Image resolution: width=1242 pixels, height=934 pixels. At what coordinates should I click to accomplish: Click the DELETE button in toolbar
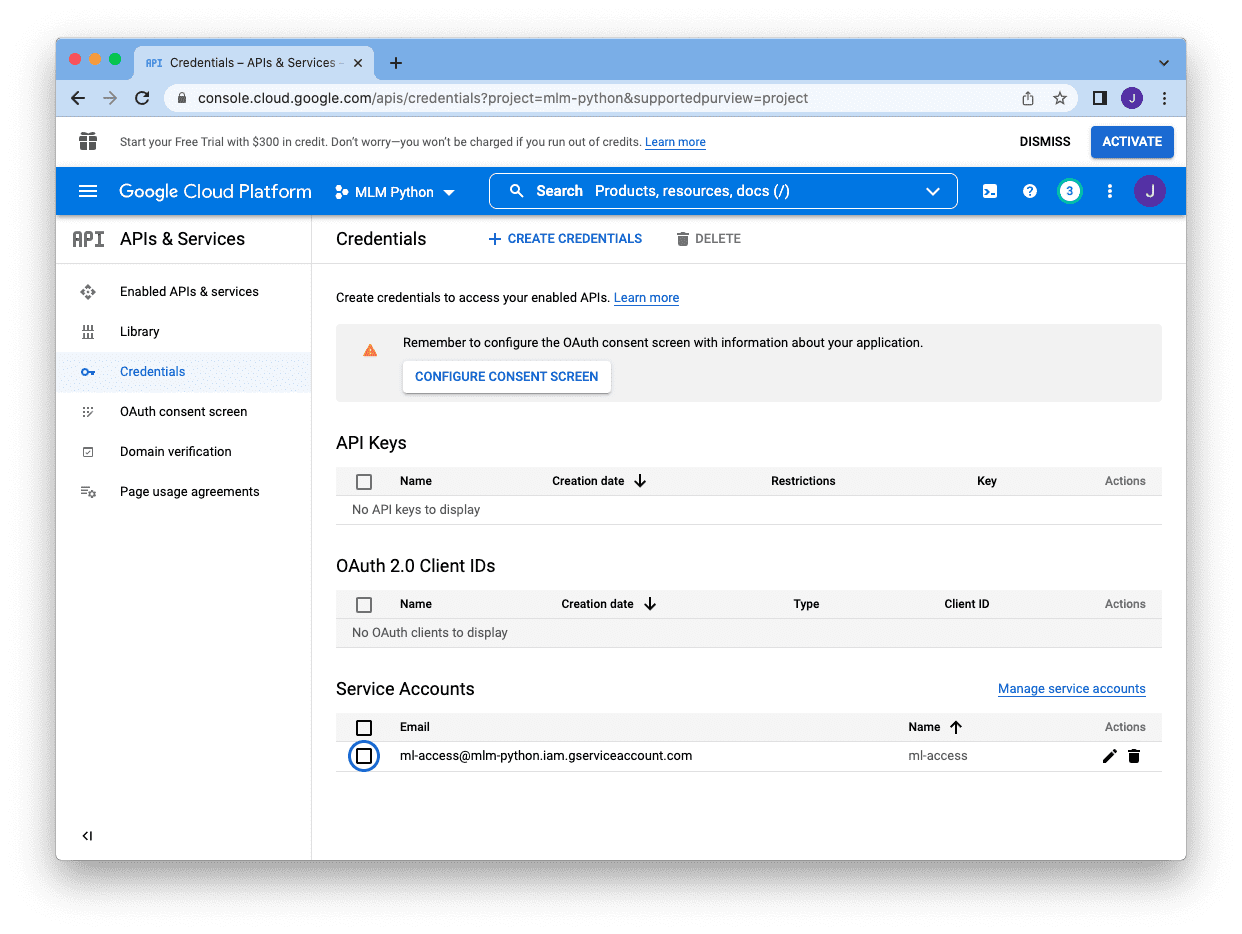click(708, 239)
